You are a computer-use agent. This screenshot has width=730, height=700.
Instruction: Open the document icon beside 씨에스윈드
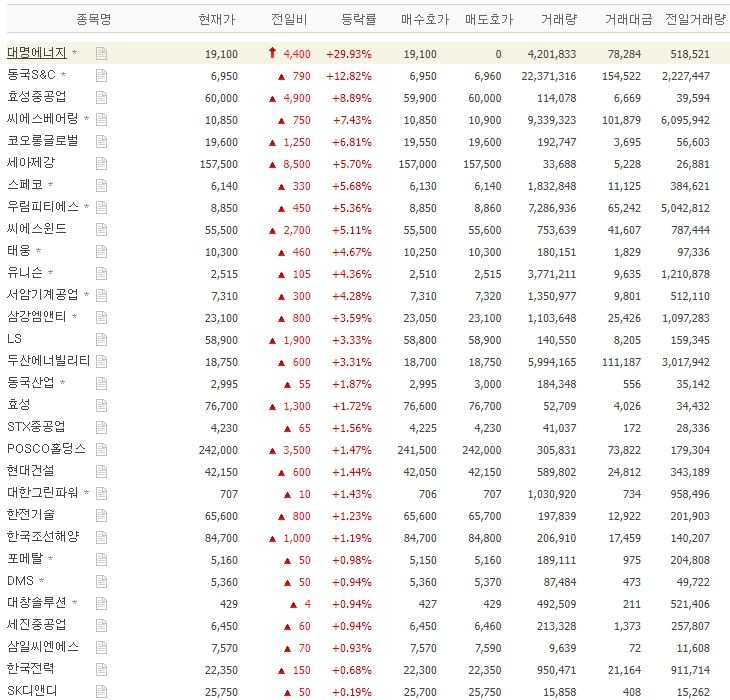click(101, 229)
